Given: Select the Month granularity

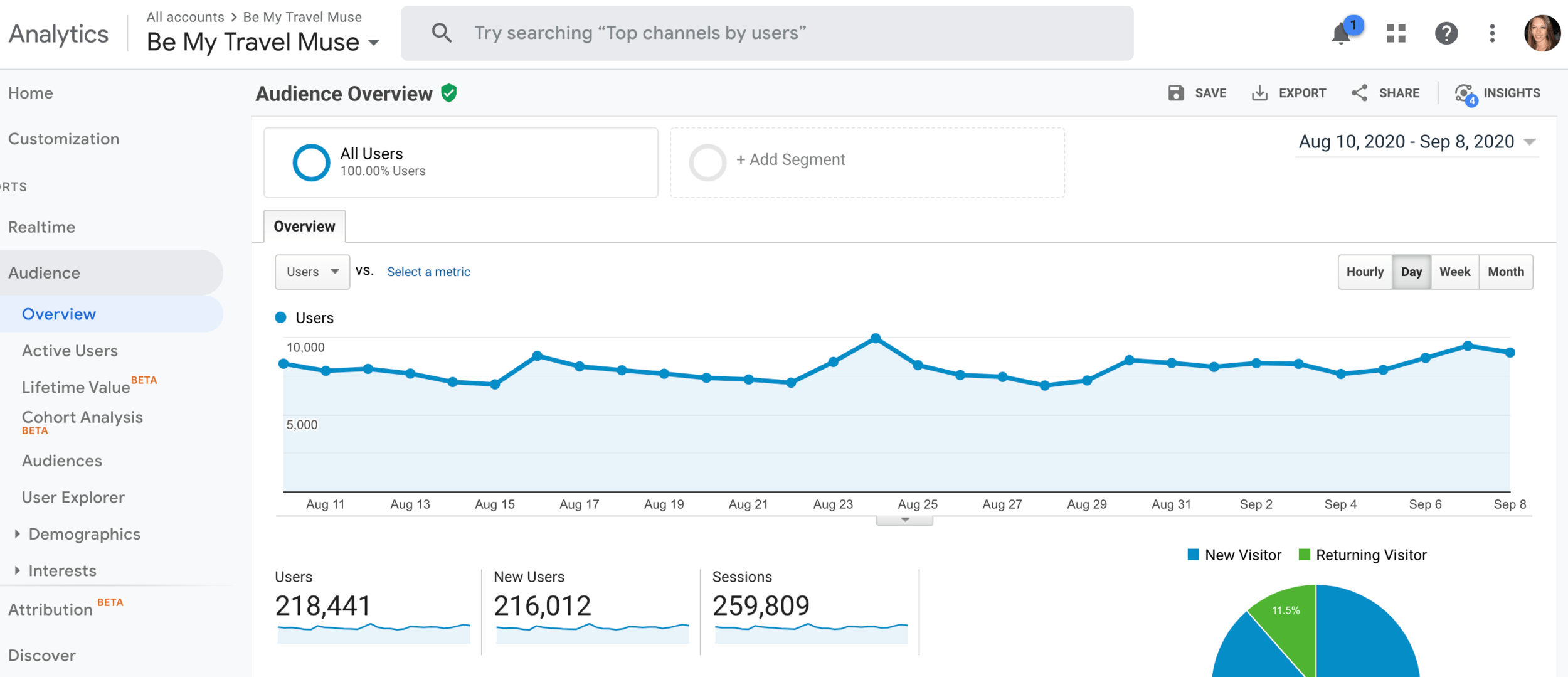Looking at the screenshot, I should point(1506,272).
